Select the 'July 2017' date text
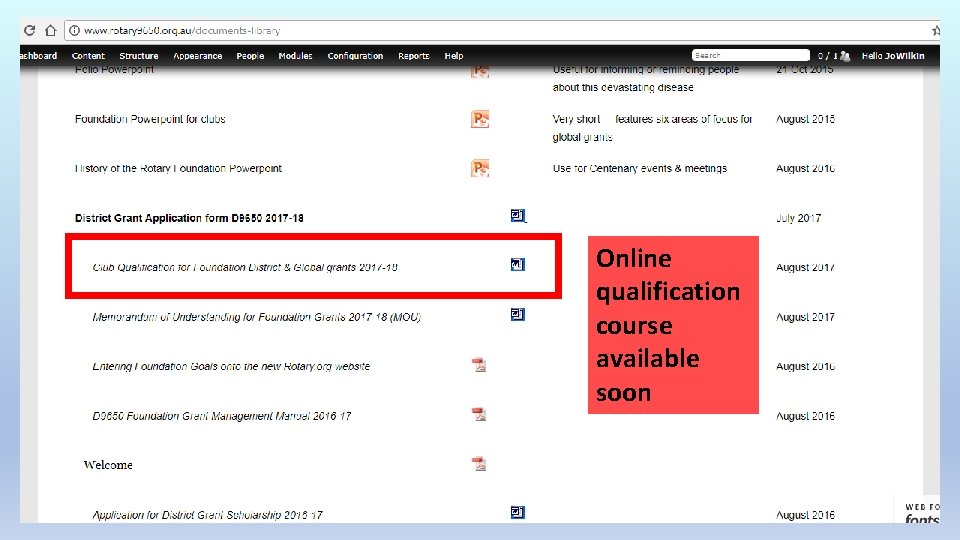The height and width of the screenshot is (540, 960). (x=798, y=218)
